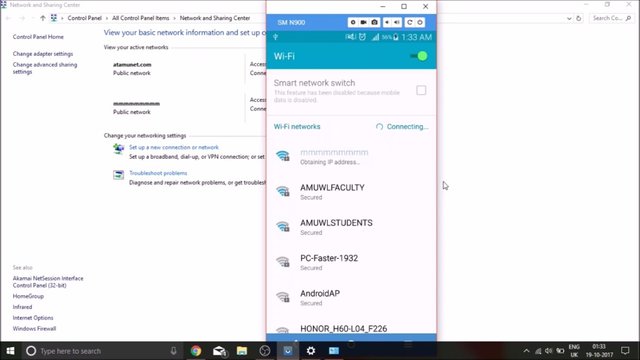Open the Infrared link
Viewport: 640px width, 360px height.
[22, 307]
